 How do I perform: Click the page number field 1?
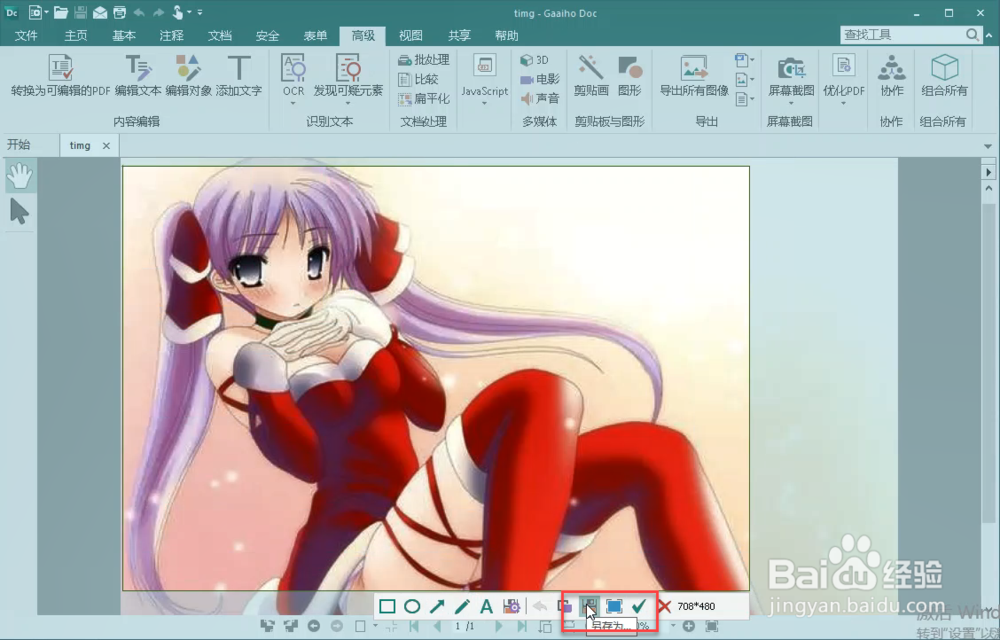click(458, 627)
